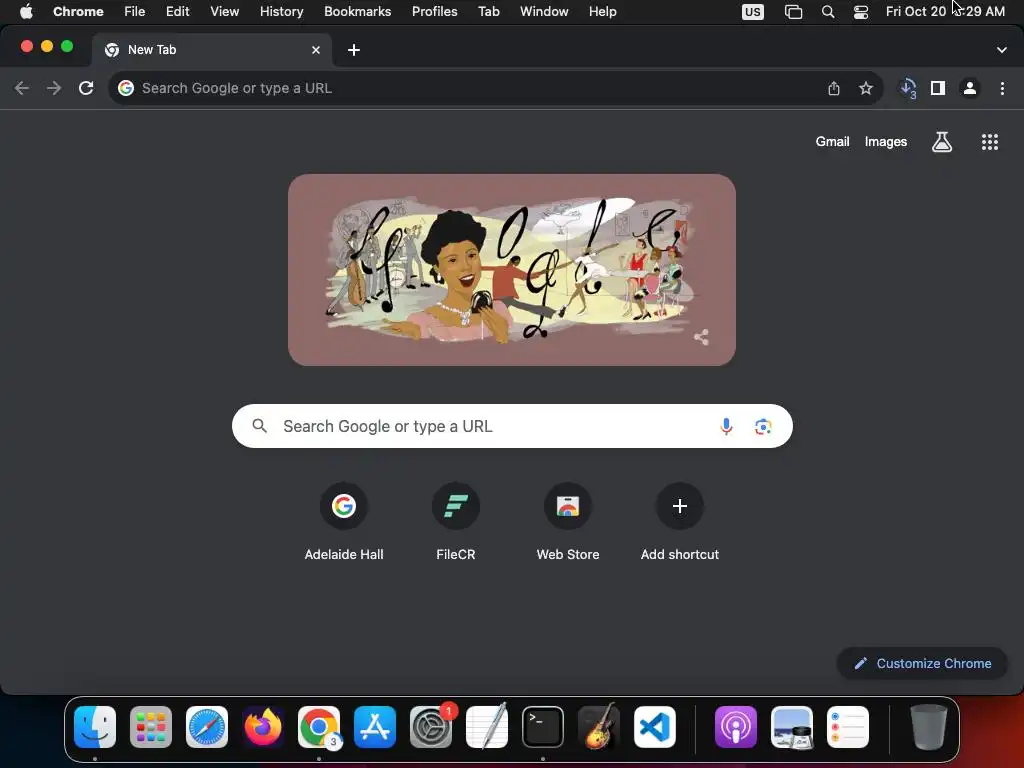Open the Bookmarks menu
This screenshot has height=768, width=1024.
[x=358, y=12]
